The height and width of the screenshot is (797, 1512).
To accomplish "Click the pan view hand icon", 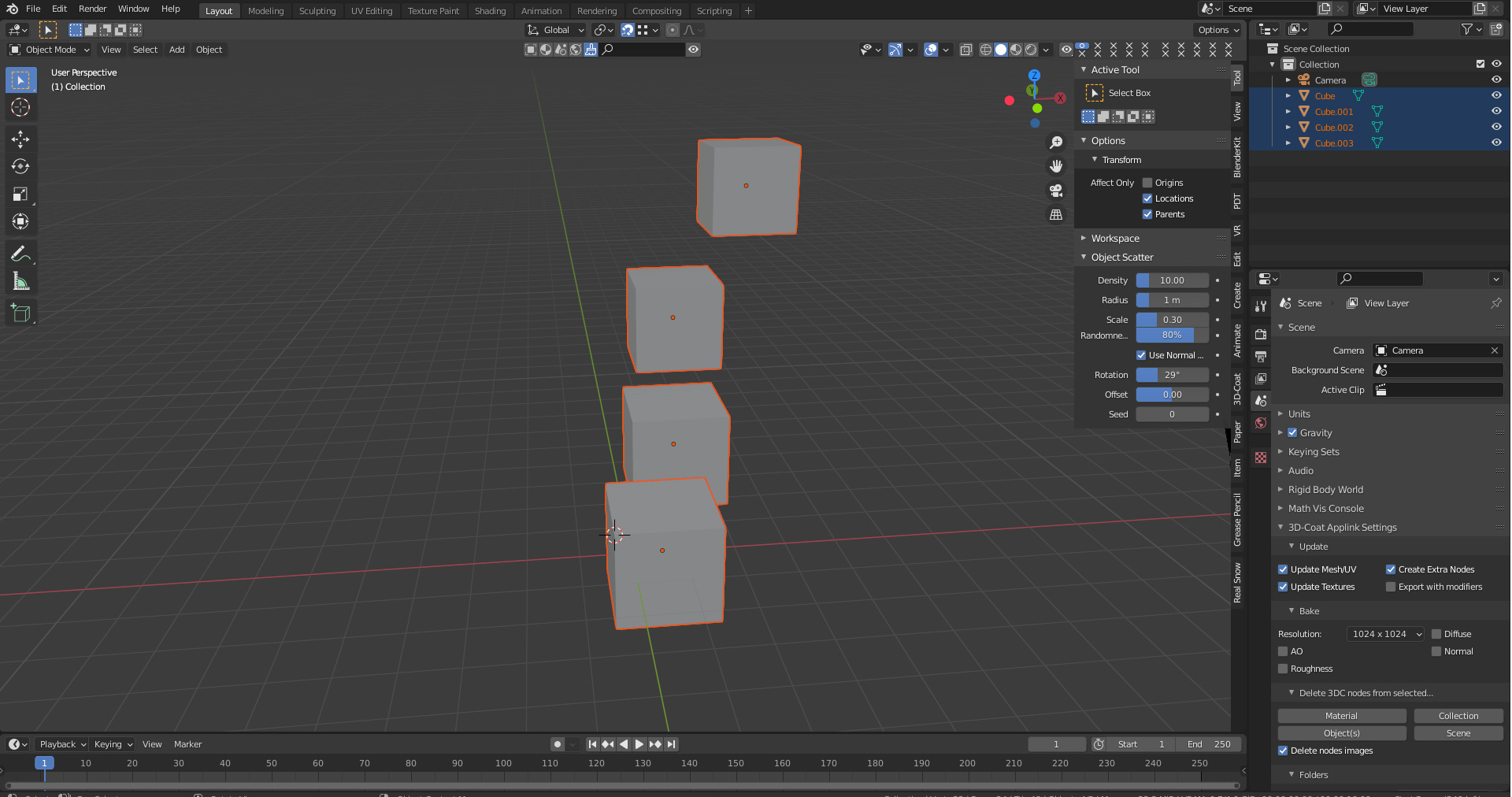I will point(1056,166).
